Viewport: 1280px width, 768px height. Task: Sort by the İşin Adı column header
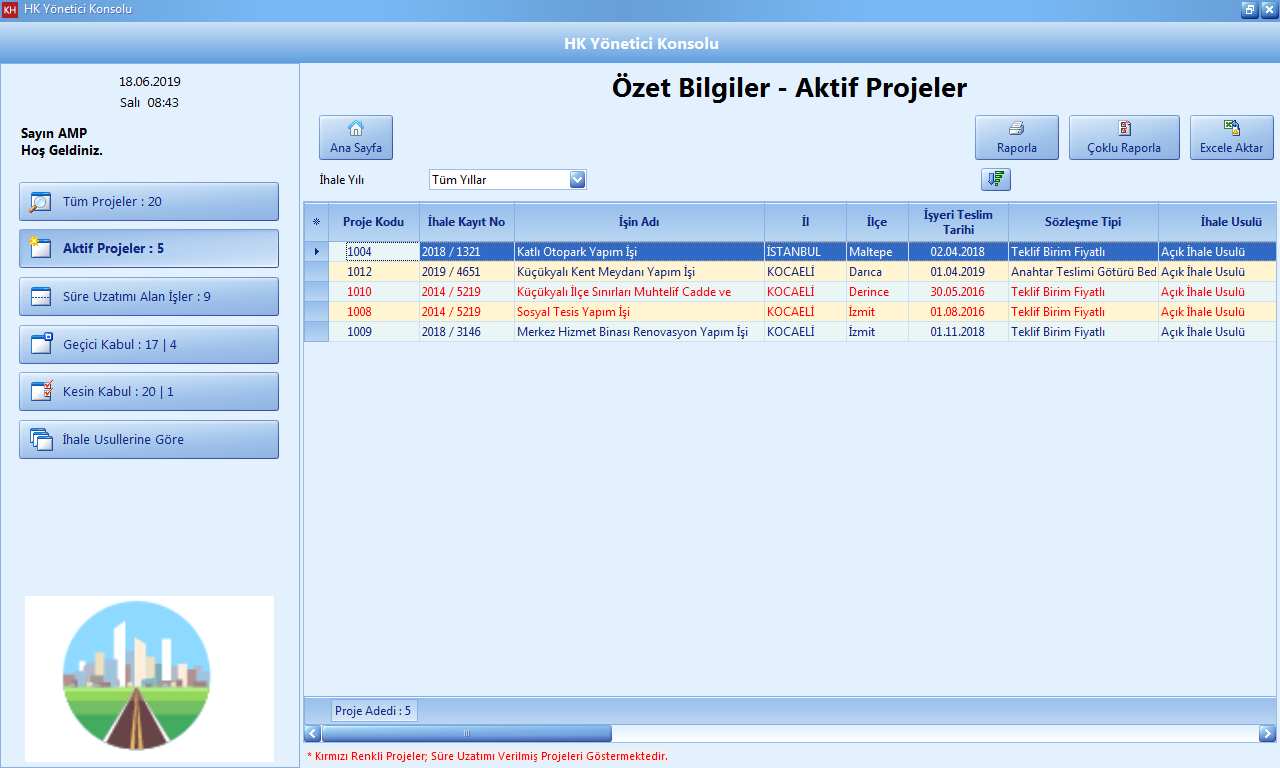pyautogui.click(x=636, y=222)
